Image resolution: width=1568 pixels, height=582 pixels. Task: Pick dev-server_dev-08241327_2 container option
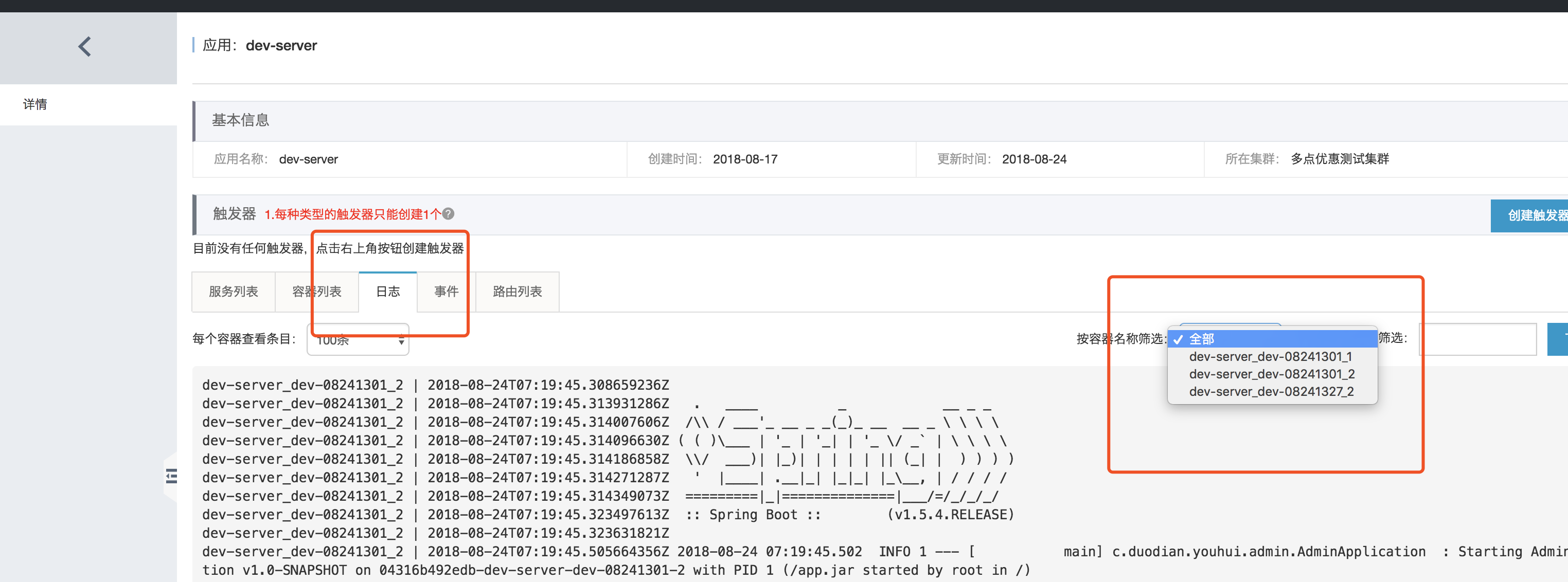[1271, 392]
